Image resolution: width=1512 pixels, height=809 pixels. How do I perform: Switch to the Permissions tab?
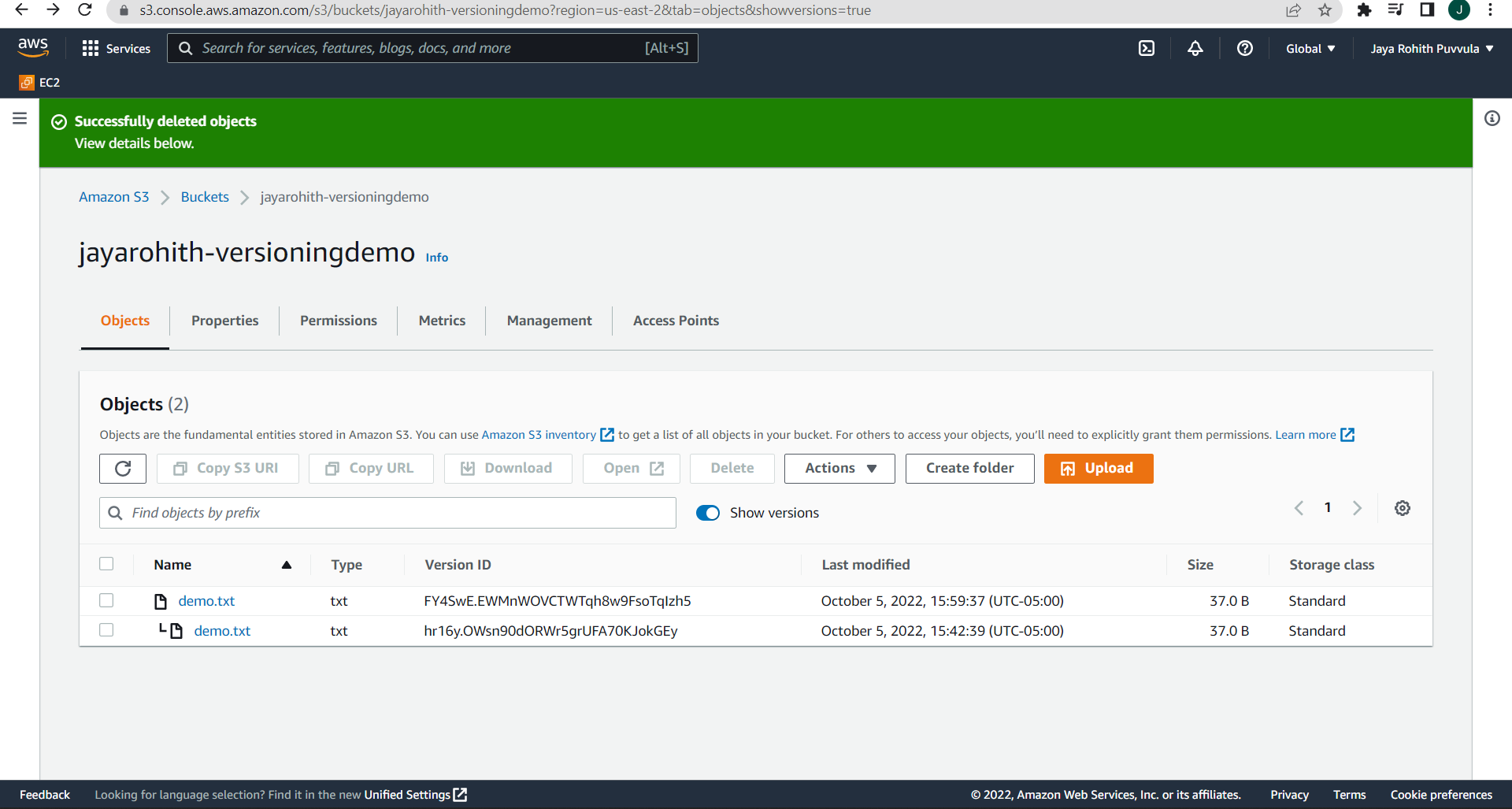pyautogui.click(x=338, y=321)
